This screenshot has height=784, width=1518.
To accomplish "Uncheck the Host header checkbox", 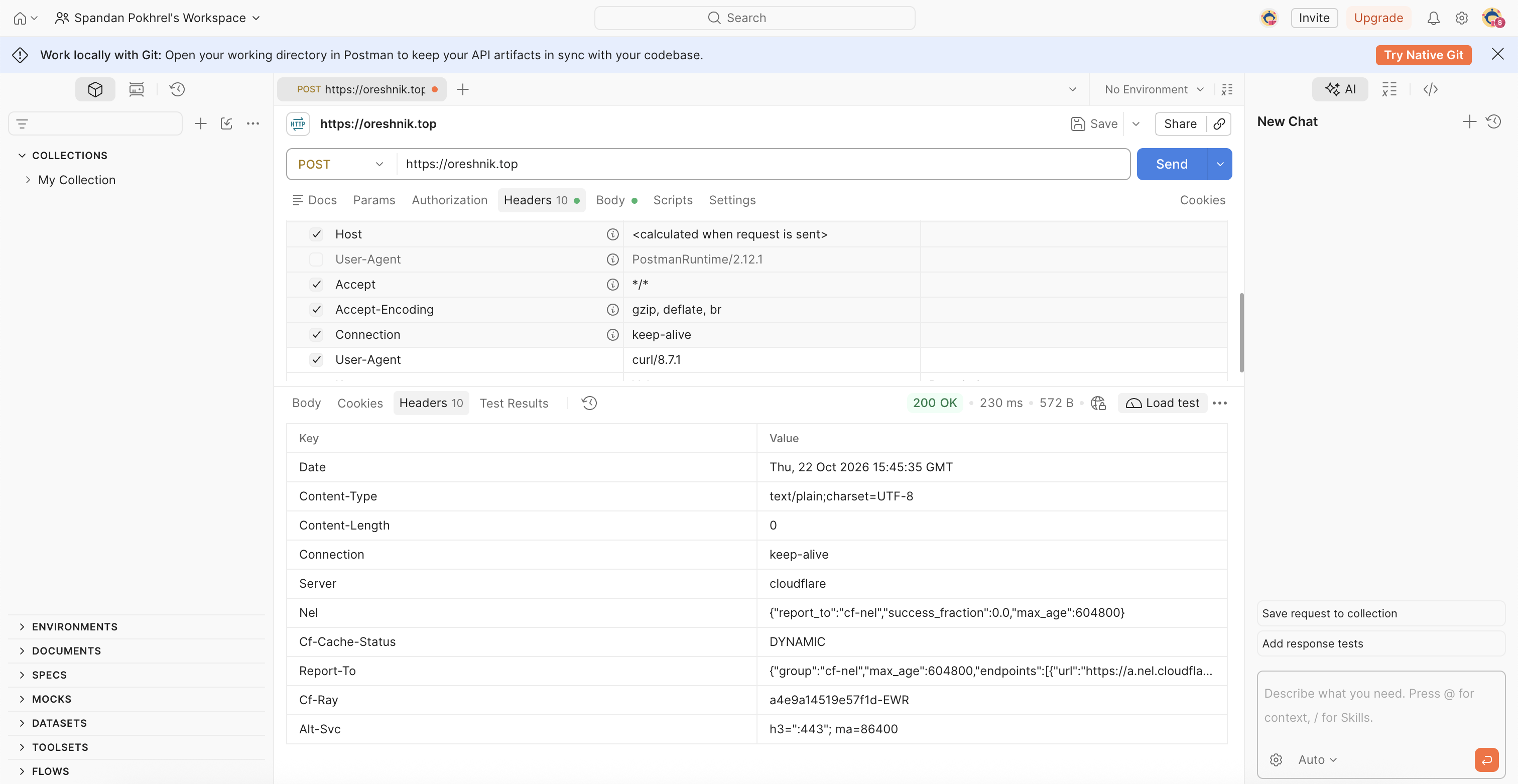I will pyautogui.click(x=316, y=234).
